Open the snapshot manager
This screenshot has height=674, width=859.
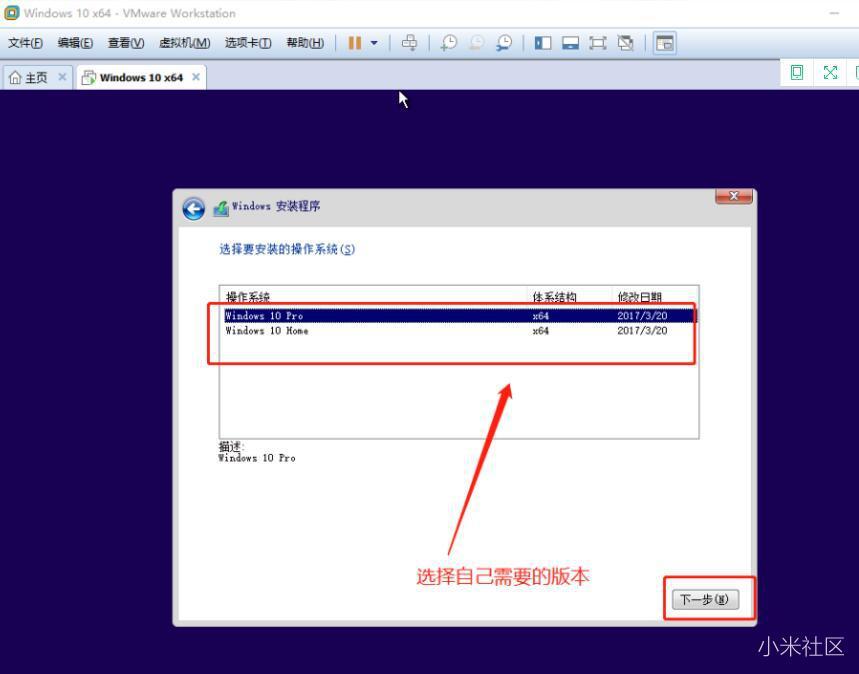[503, 43]
